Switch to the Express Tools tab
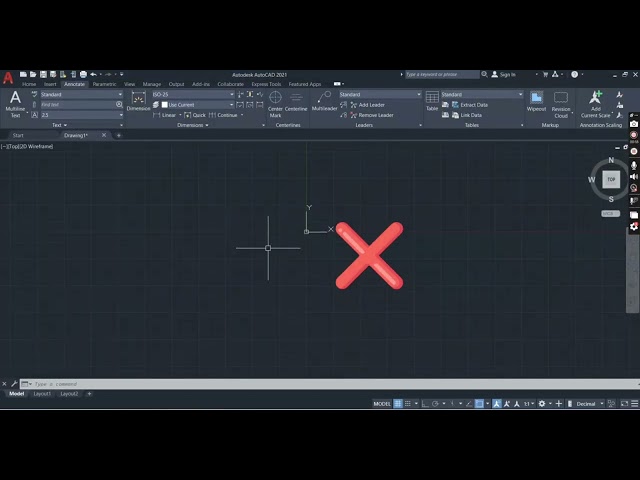Image resolution: width=640 pixels, height=480 pixels. [266, 84]
